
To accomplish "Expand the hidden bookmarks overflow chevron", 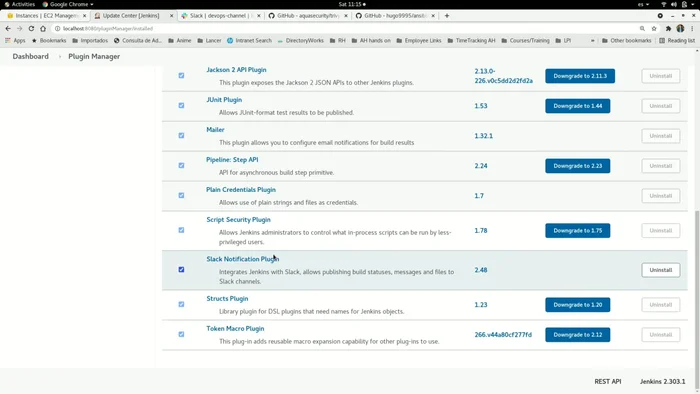I will tap(592, 41).
